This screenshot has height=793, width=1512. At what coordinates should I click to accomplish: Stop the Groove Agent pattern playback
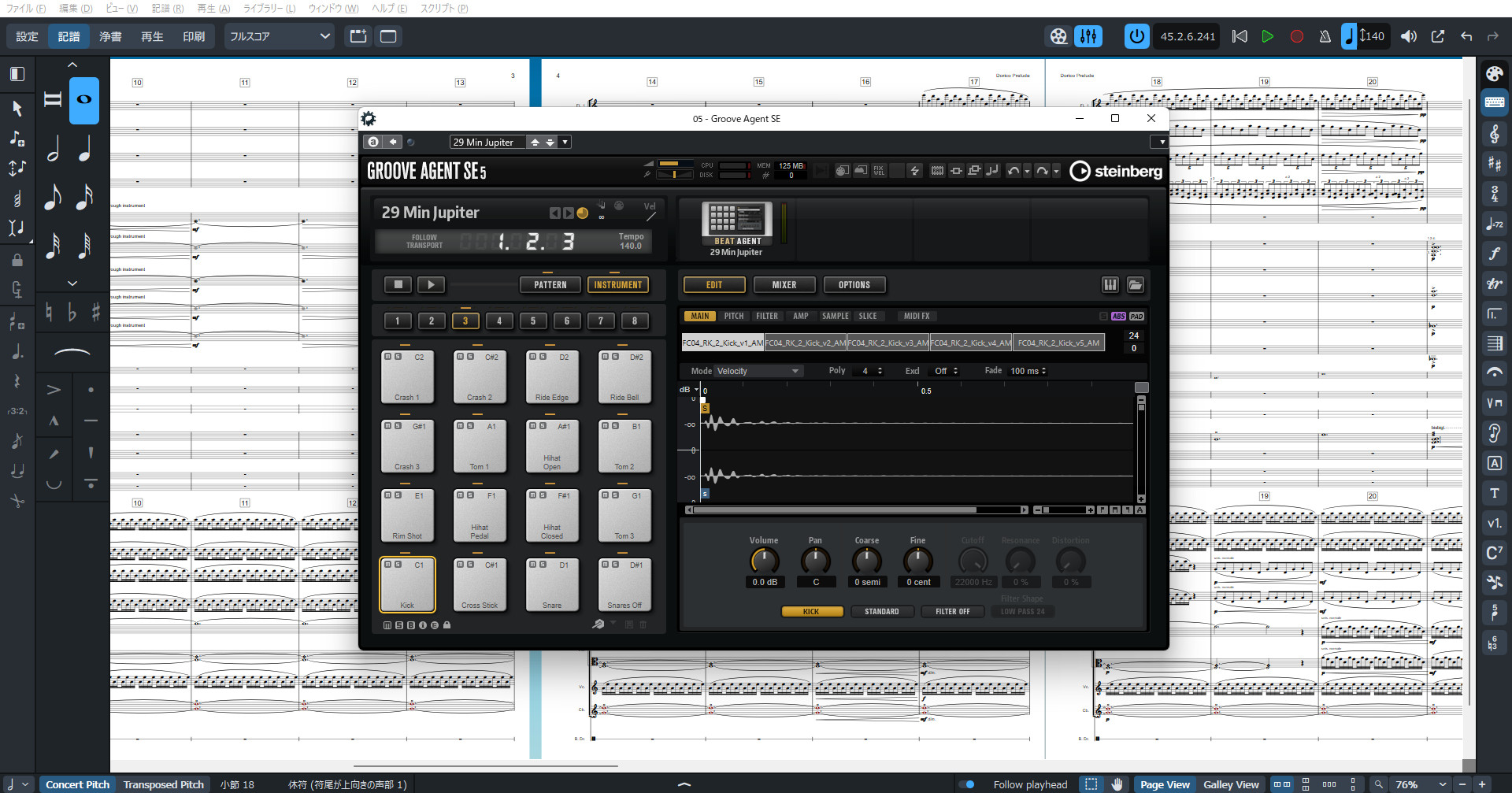tap(398, 285)
